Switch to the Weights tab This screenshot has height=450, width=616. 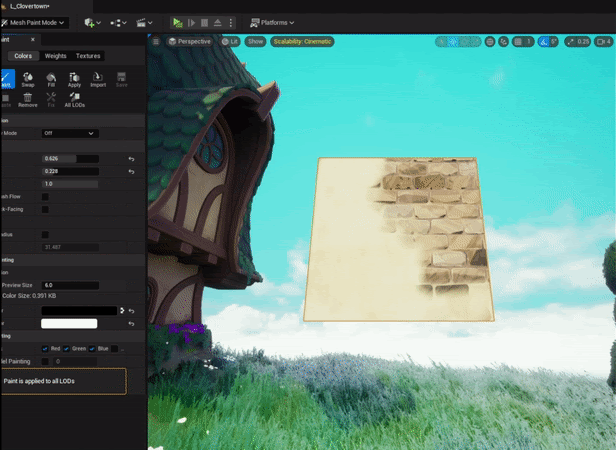tap(55, 56)
